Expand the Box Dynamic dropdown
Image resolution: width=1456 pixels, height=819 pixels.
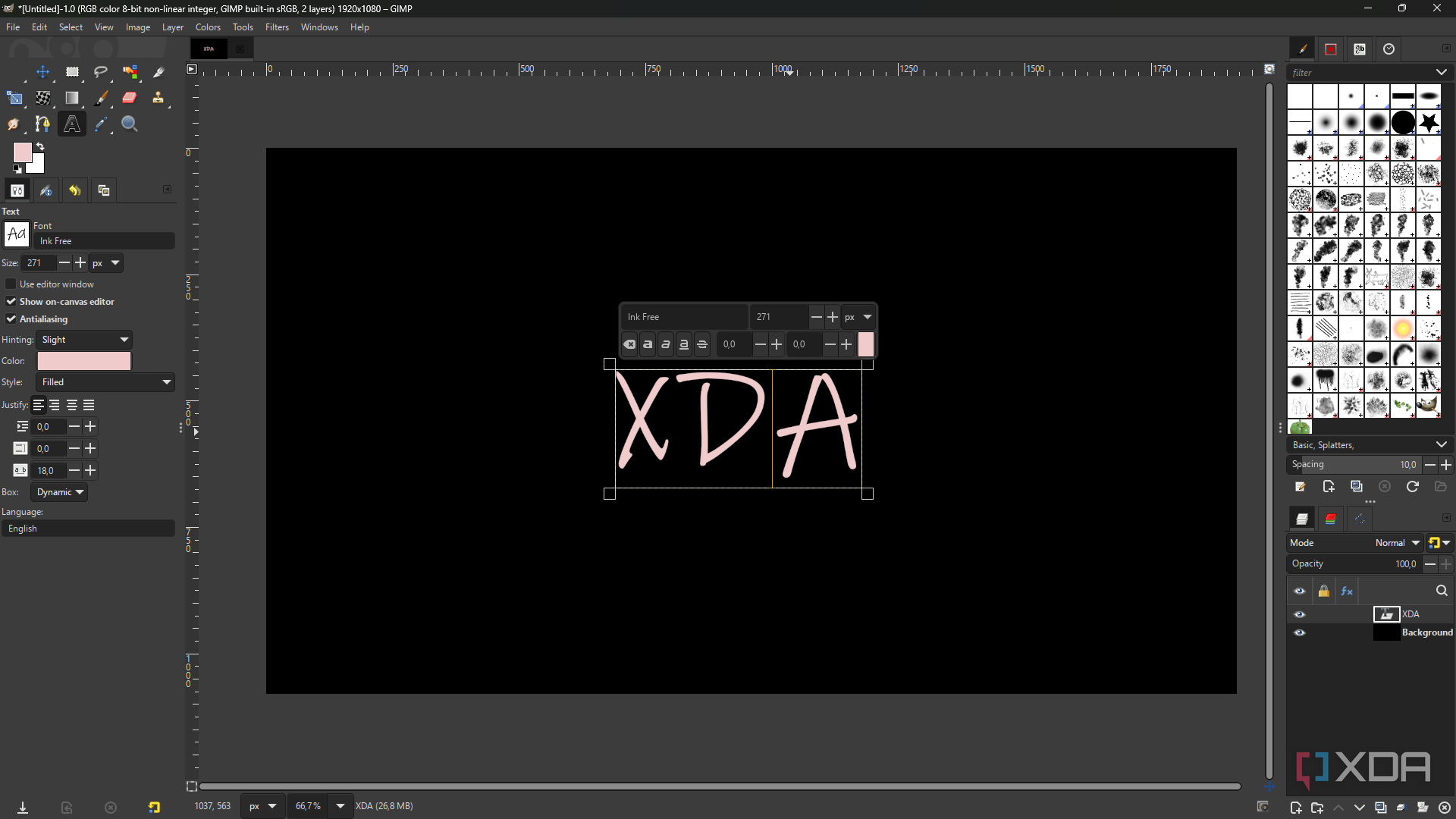point(60,492)
